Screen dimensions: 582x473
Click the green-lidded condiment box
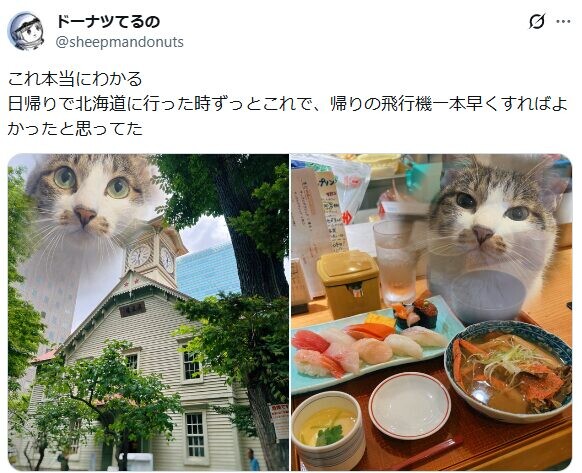(350, 284)
